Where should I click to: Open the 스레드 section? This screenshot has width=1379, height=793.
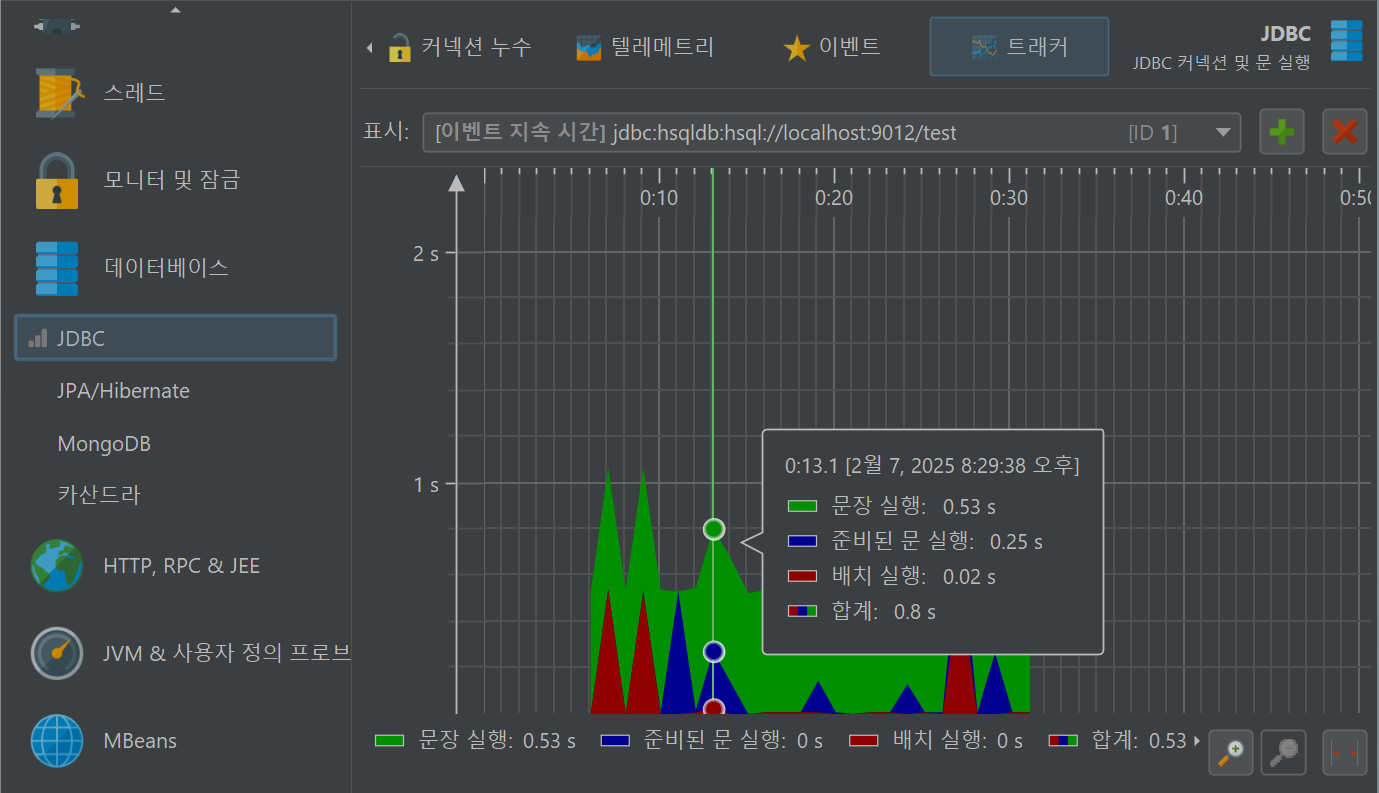(x=100, y=93)
